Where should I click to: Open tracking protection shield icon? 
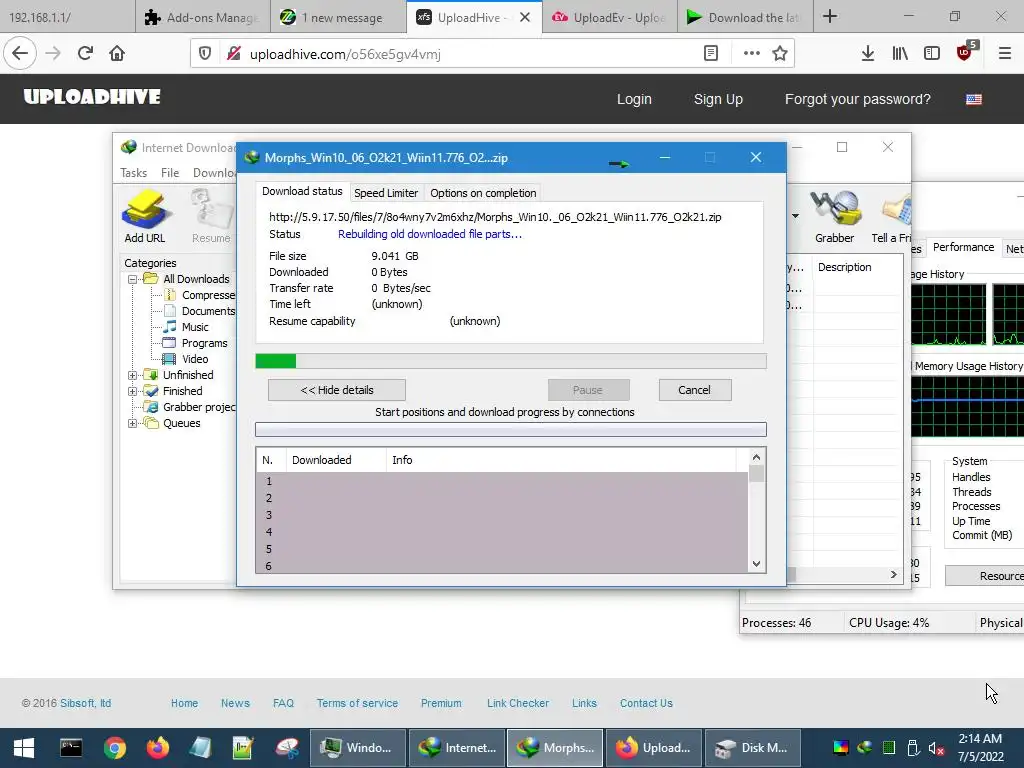(x=205, y=54)
